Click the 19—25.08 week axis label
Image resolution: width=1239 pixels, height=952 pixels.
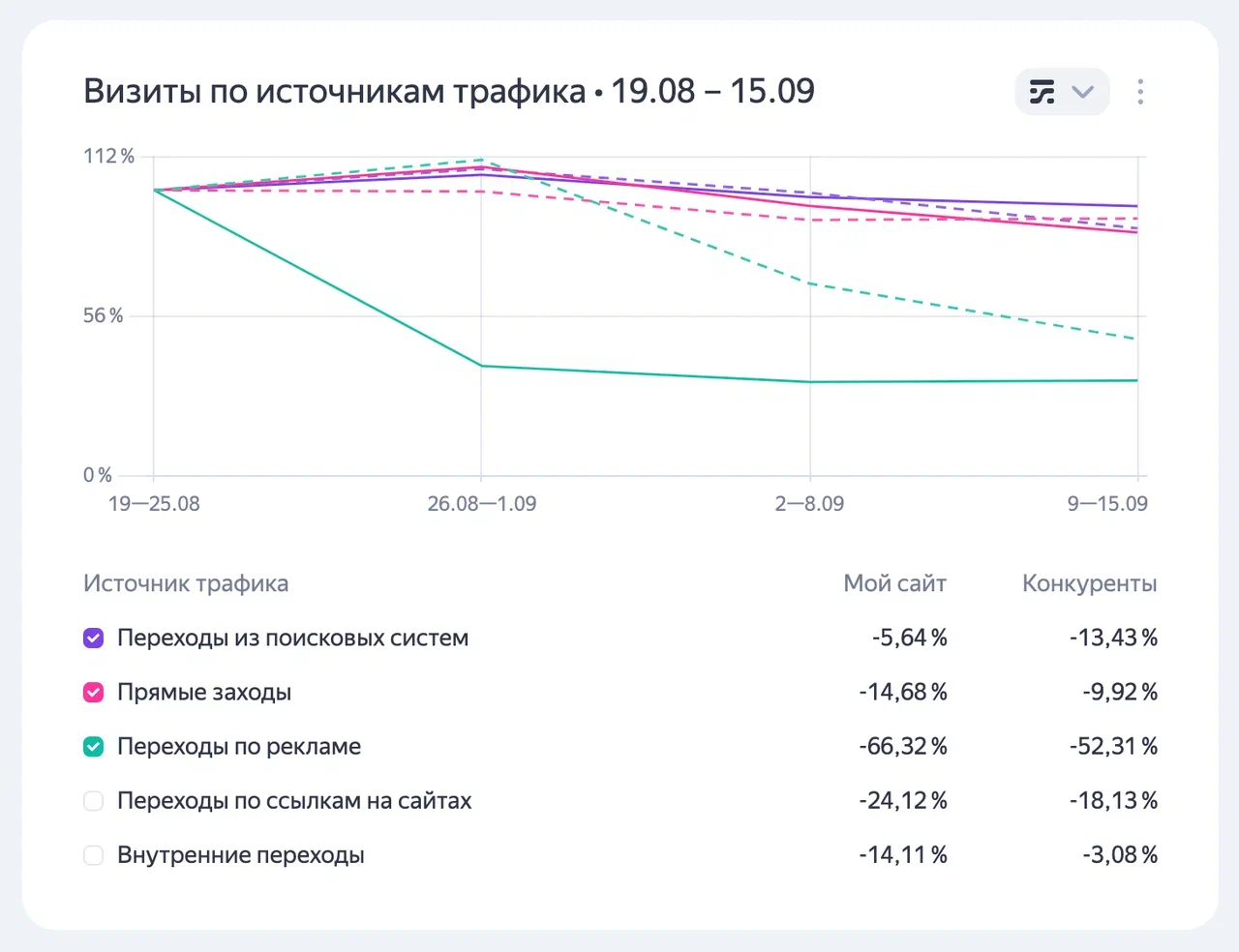pos(154,504)
